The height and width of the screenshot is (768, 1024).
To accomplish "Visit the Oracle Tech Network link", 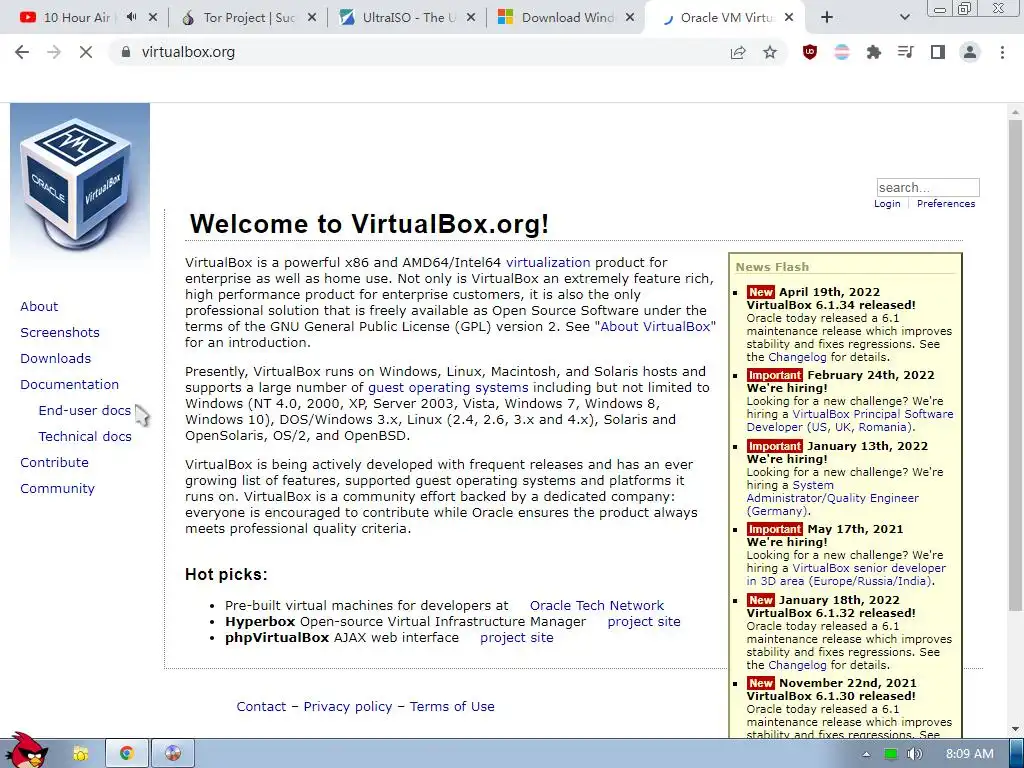I will coord(597,605).
